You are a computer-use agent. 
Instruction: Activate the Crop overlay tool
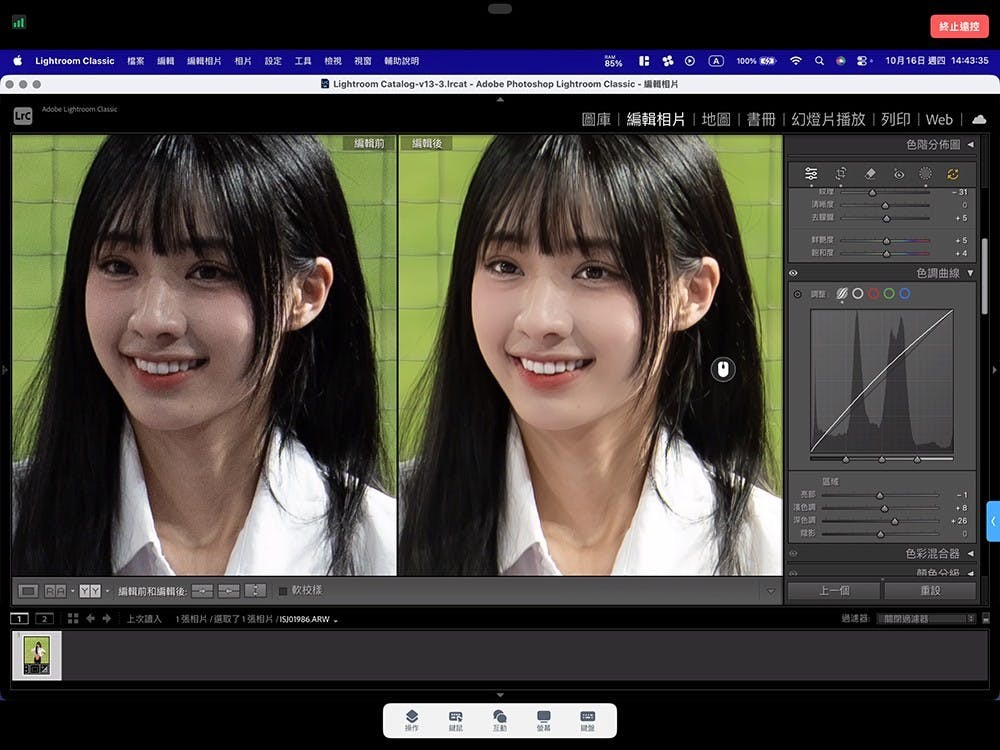[x=840, y=174]
